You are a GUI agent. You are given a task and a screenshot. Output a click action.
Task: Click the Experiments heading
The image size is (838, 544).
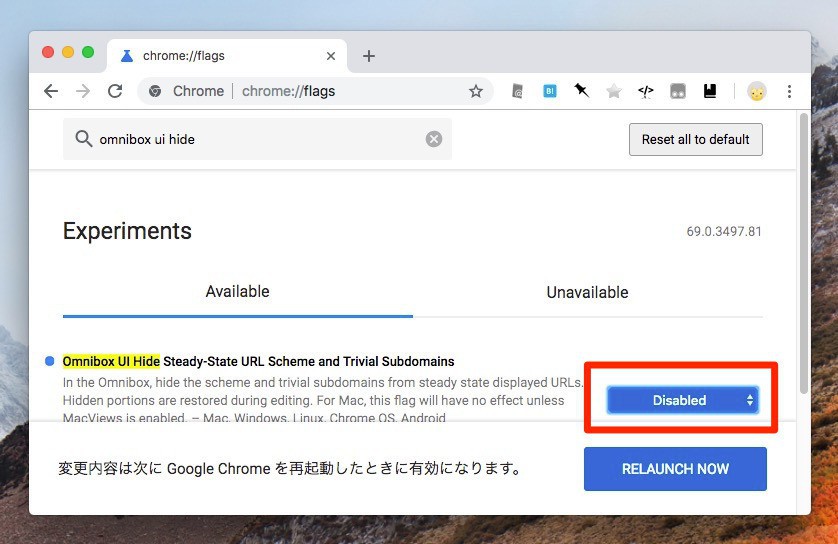[x=127, y=231]
